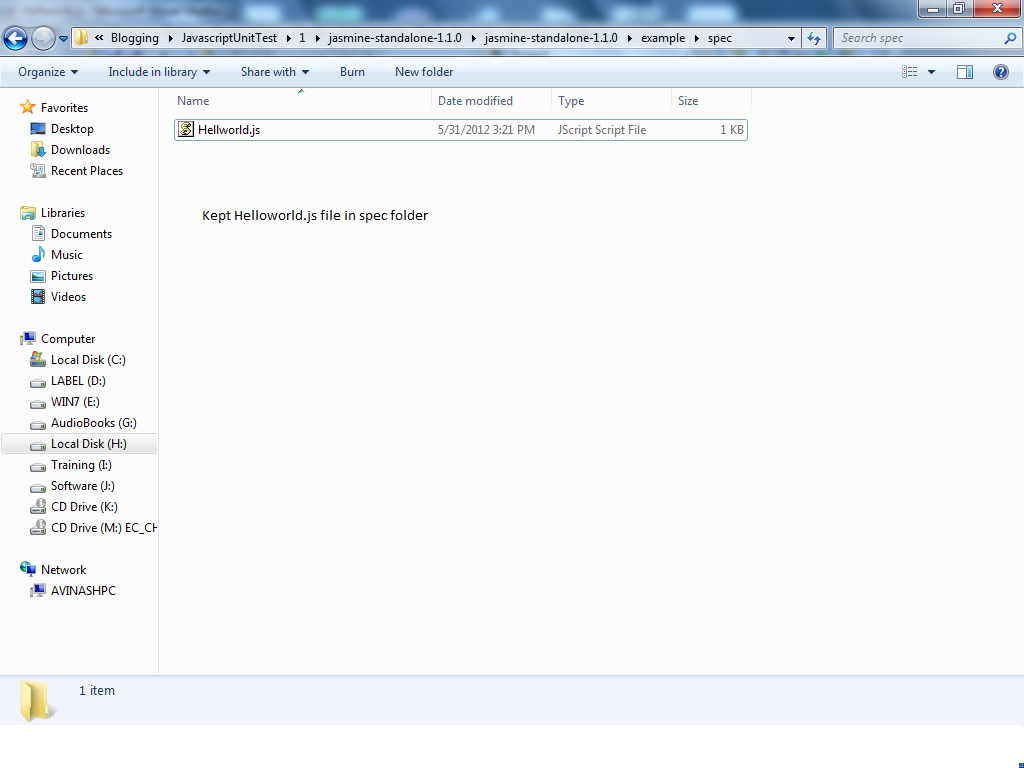Image resolution: width=1024 pixels, height=768 pixels.
Task: Open the Share with menu
Action: click(x=274, y=72)
